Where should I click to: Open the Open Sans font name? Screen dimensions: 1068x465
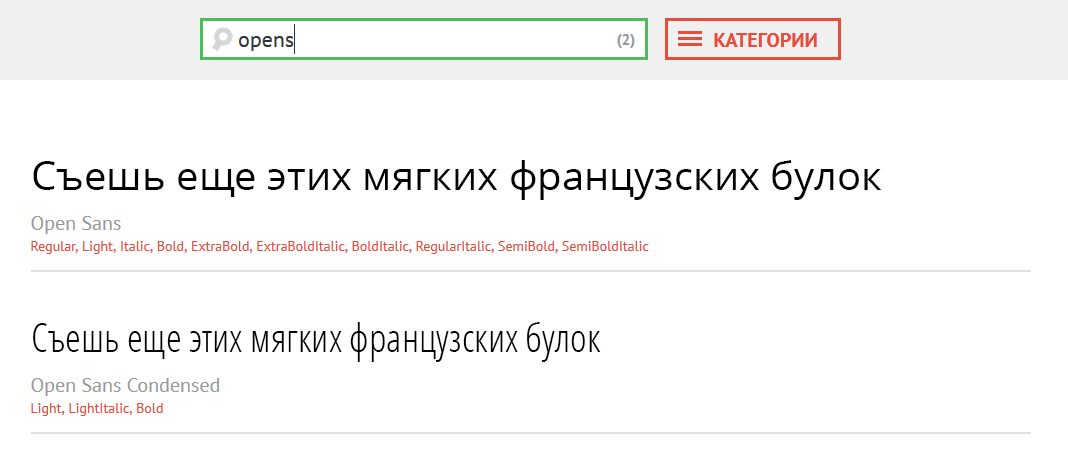point(76,224)
